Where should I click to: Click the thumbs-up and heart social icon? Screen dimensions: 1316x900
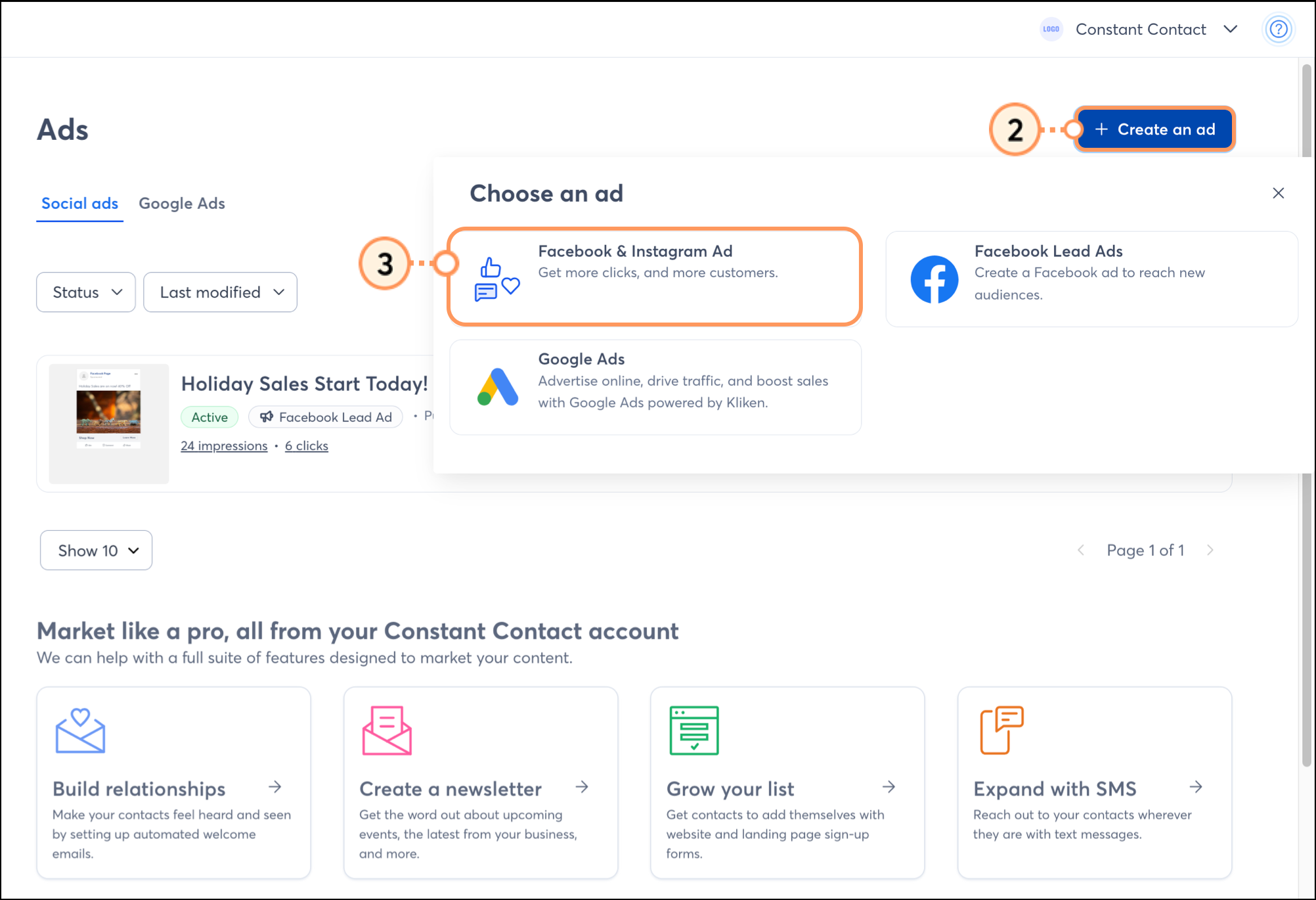tap(496, 279)
